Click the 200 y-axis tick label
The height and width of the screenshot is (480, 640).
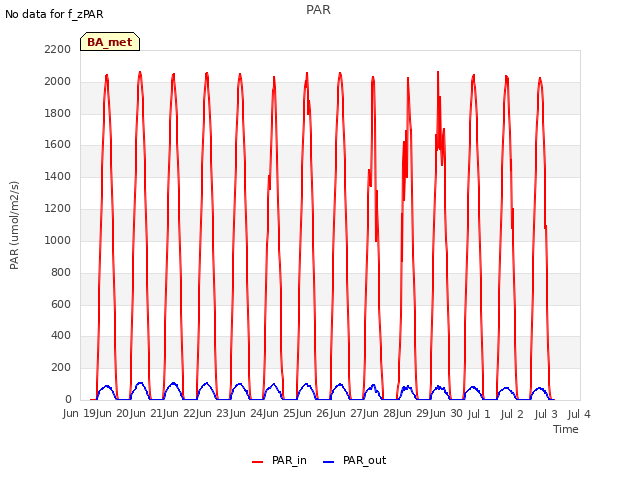(x=61, y=367)
